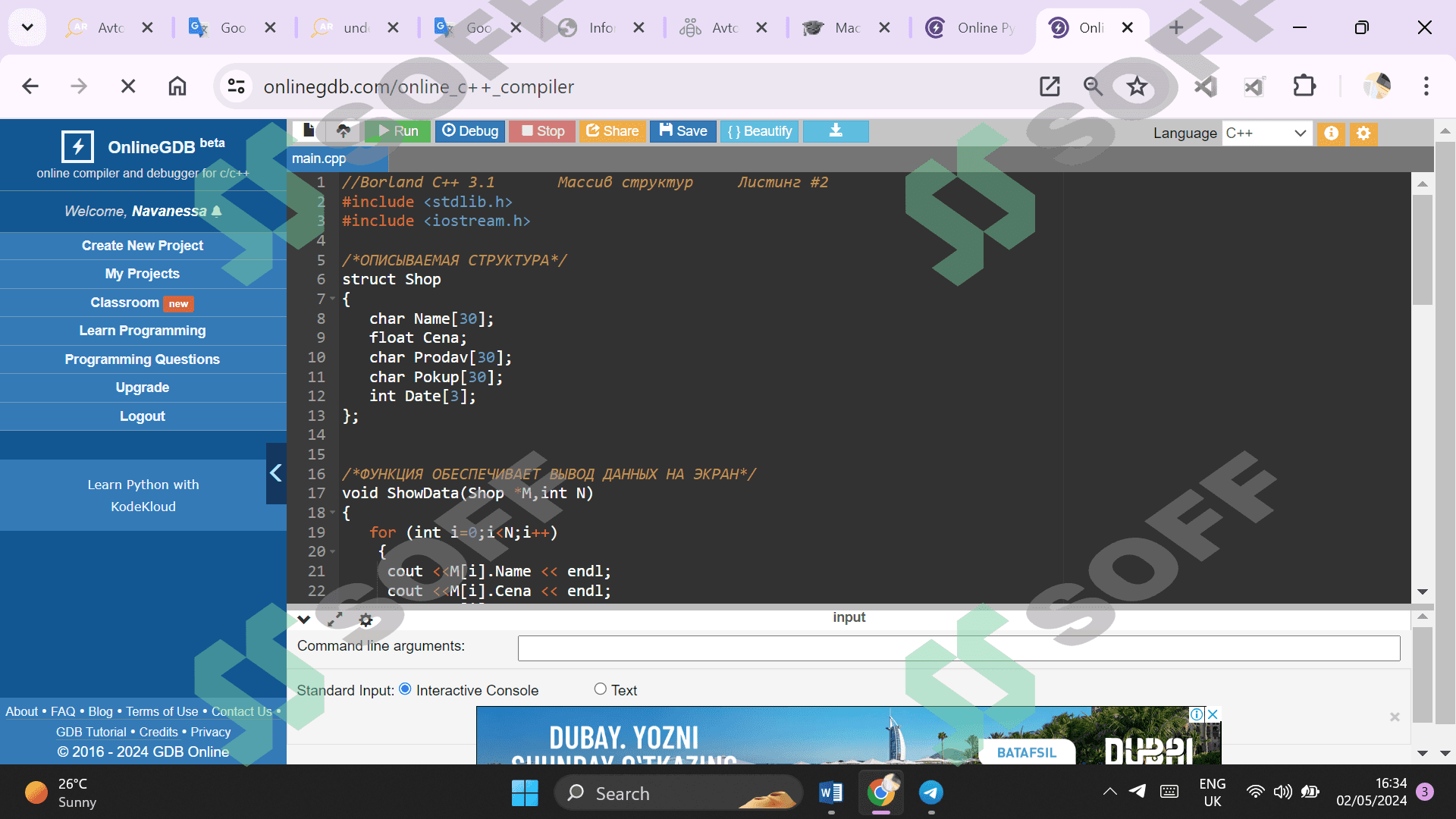Run the program
Viewport: 1456px width, 819px height.
pos(398,131)
